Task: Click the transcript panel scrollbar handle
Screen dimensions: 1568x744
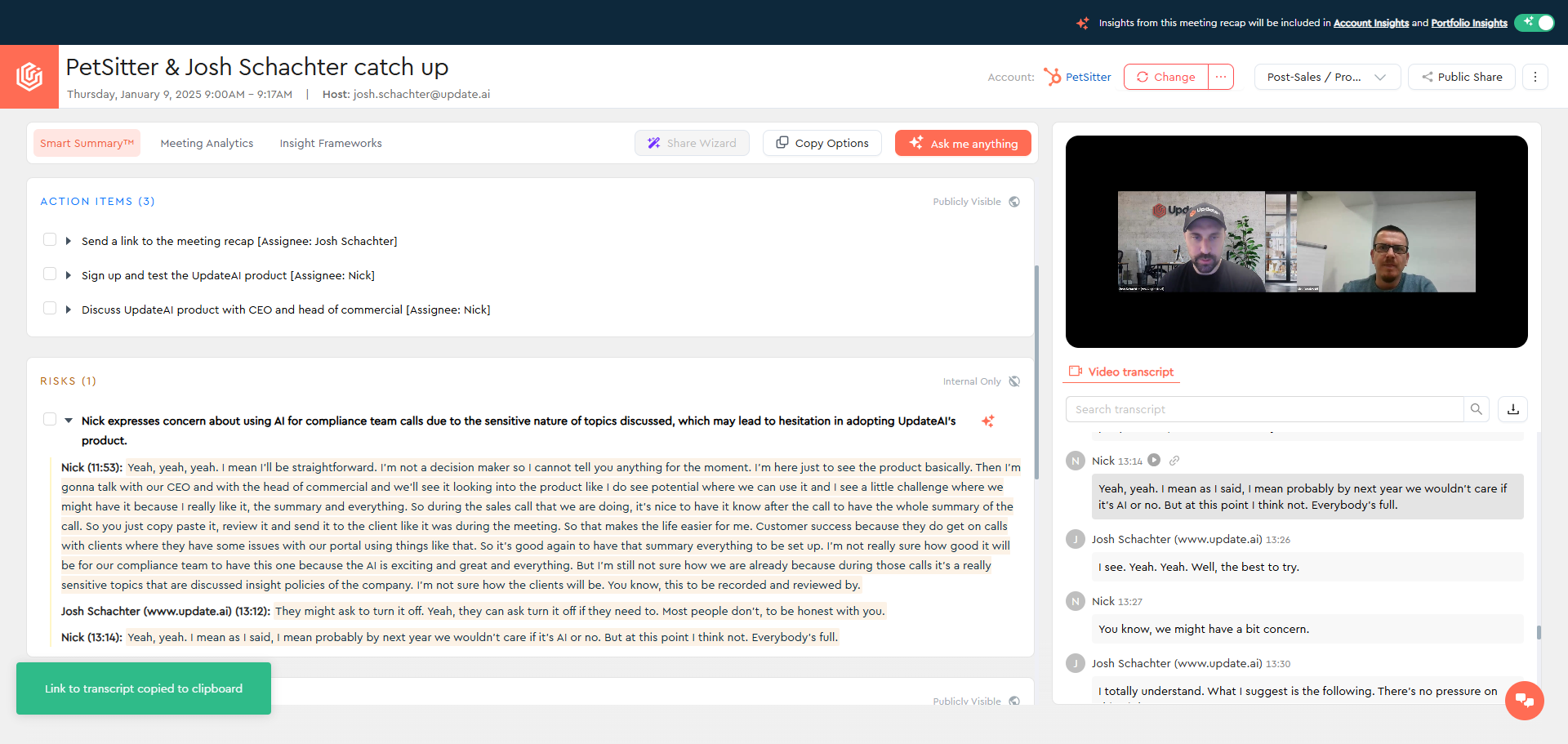Action: (x=1539, y=632)
